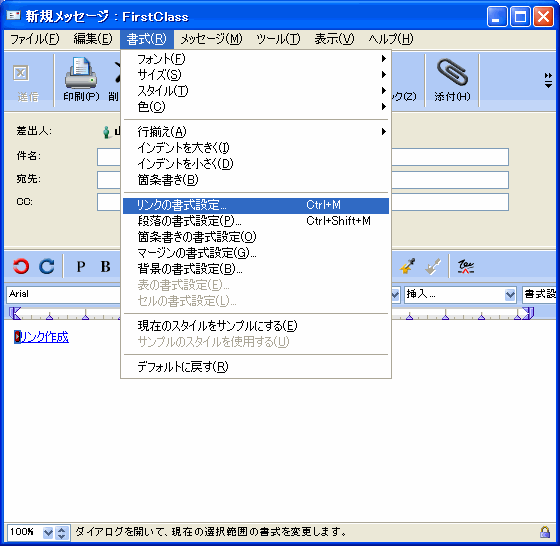Click into the 件名 subject field
This screenshot has height=546, width=560.
302,157
